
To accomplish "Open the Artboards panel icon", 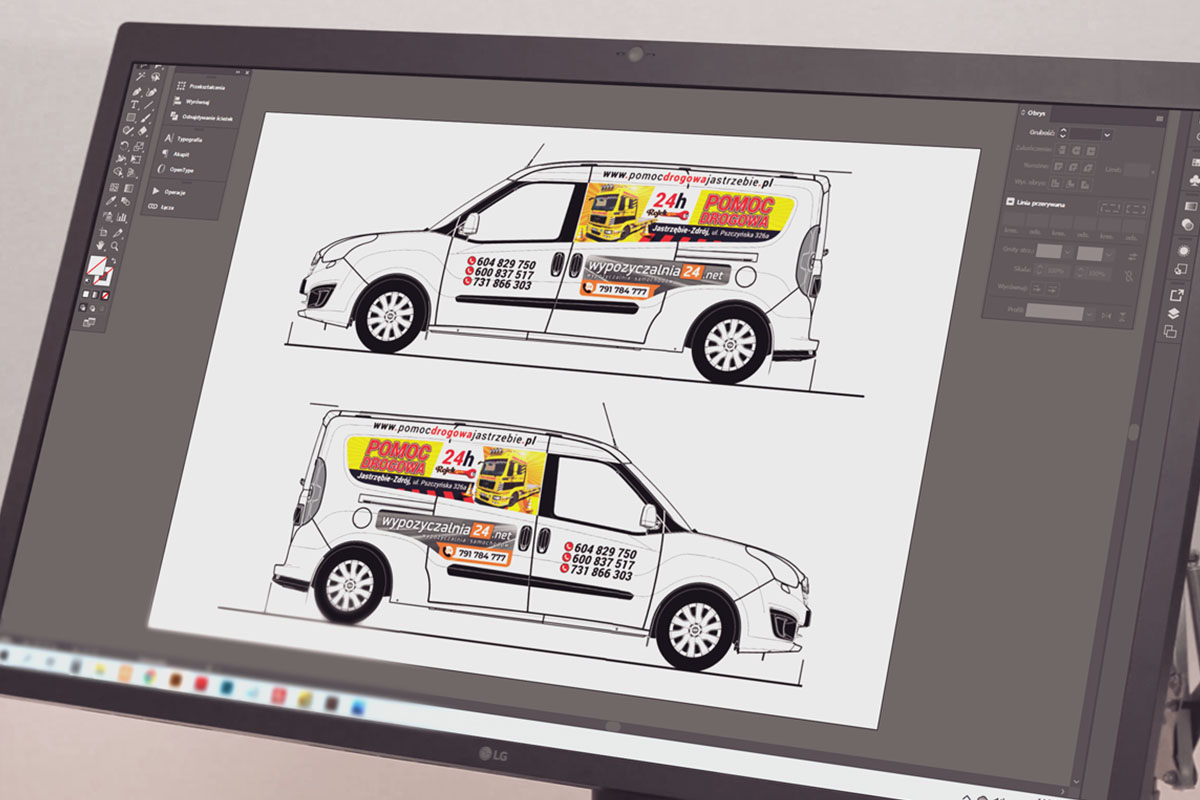I will (x=1171, y=332).
